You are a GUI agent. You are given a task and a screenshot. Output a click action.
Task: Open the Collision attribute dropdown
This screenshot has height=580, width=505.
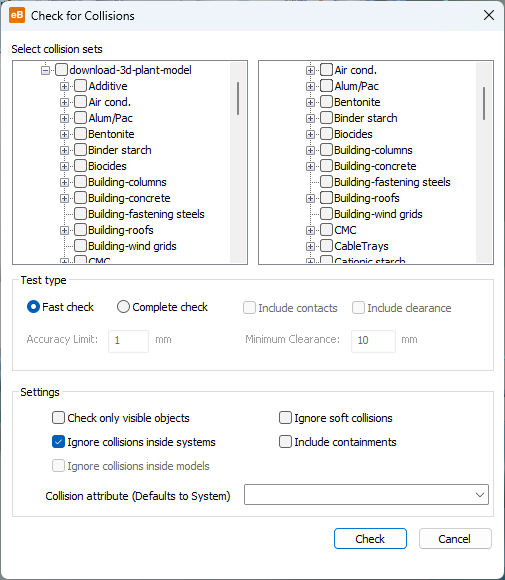[x=366, y=495]
